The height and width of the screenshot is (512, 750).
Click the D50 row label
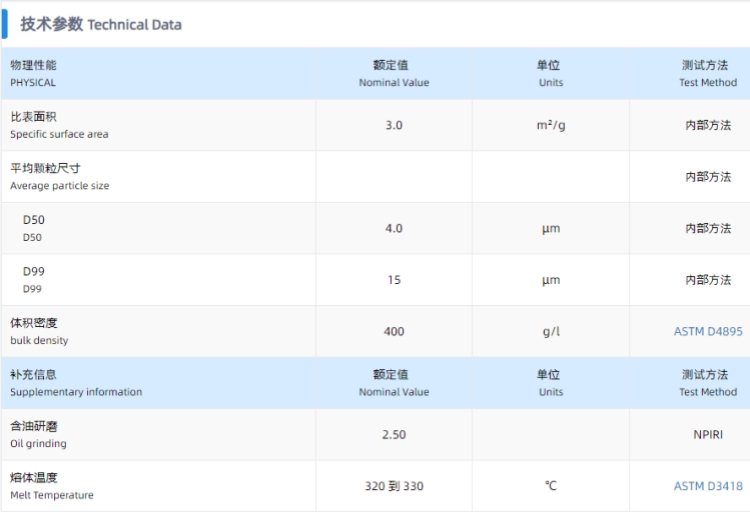(33, 228)
